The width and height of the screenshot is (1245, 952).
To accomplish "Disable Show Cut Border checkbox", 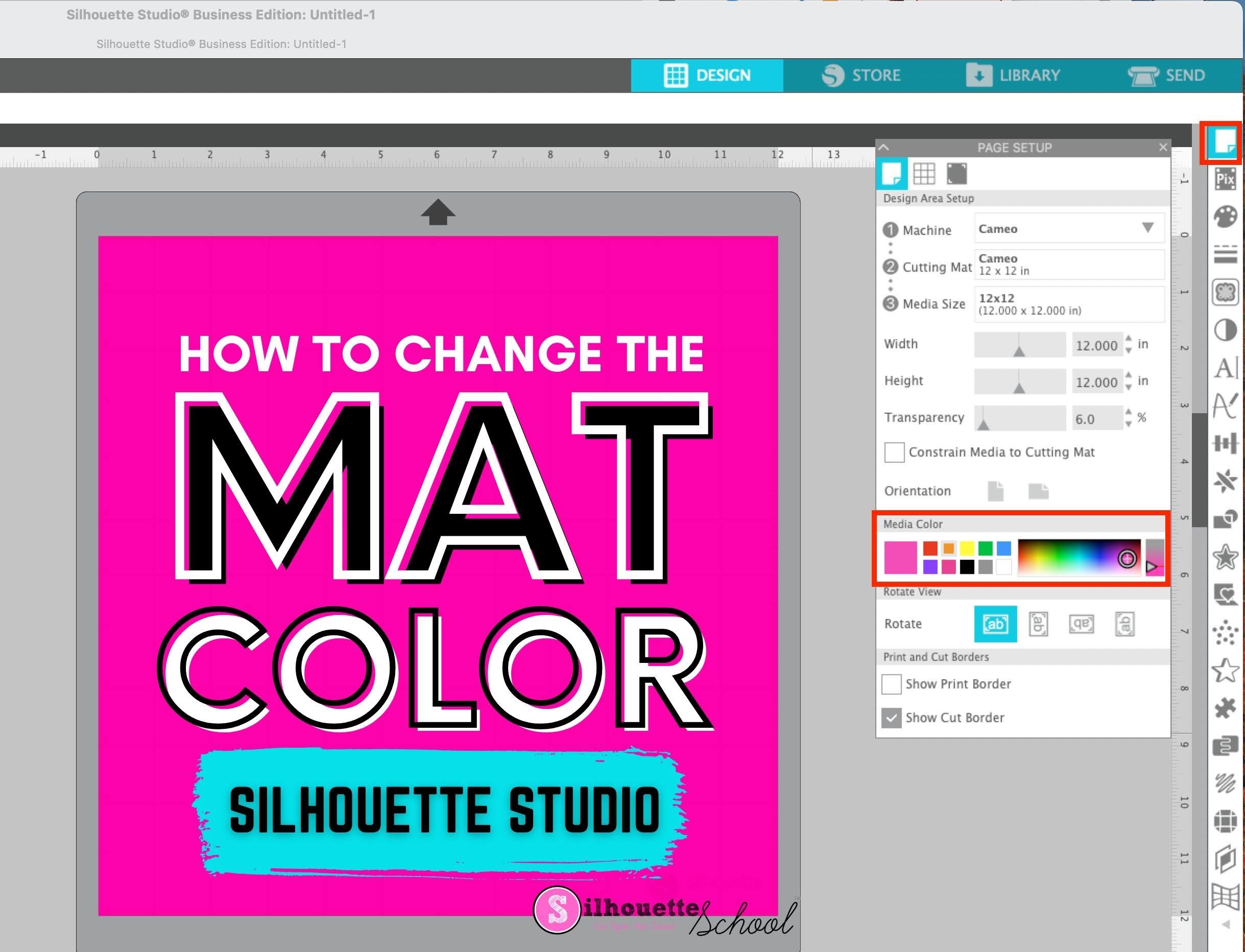I will [x=891, y=718].
